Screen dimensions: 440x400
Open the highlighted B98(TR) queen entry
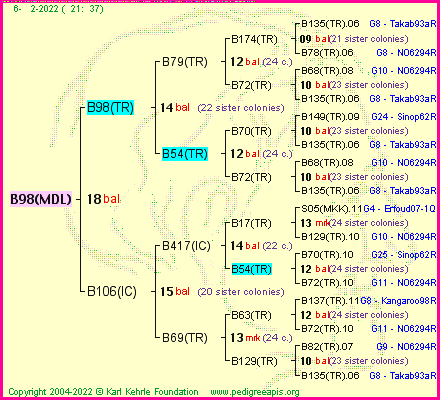tap(110, 107)
